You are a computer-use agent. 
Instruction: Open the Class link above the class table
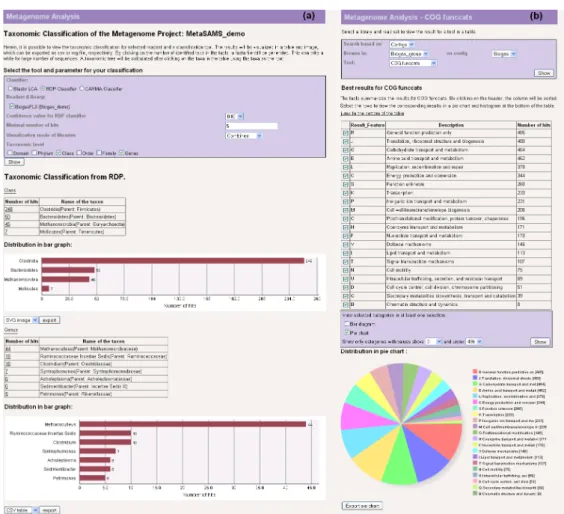[10, 190]
